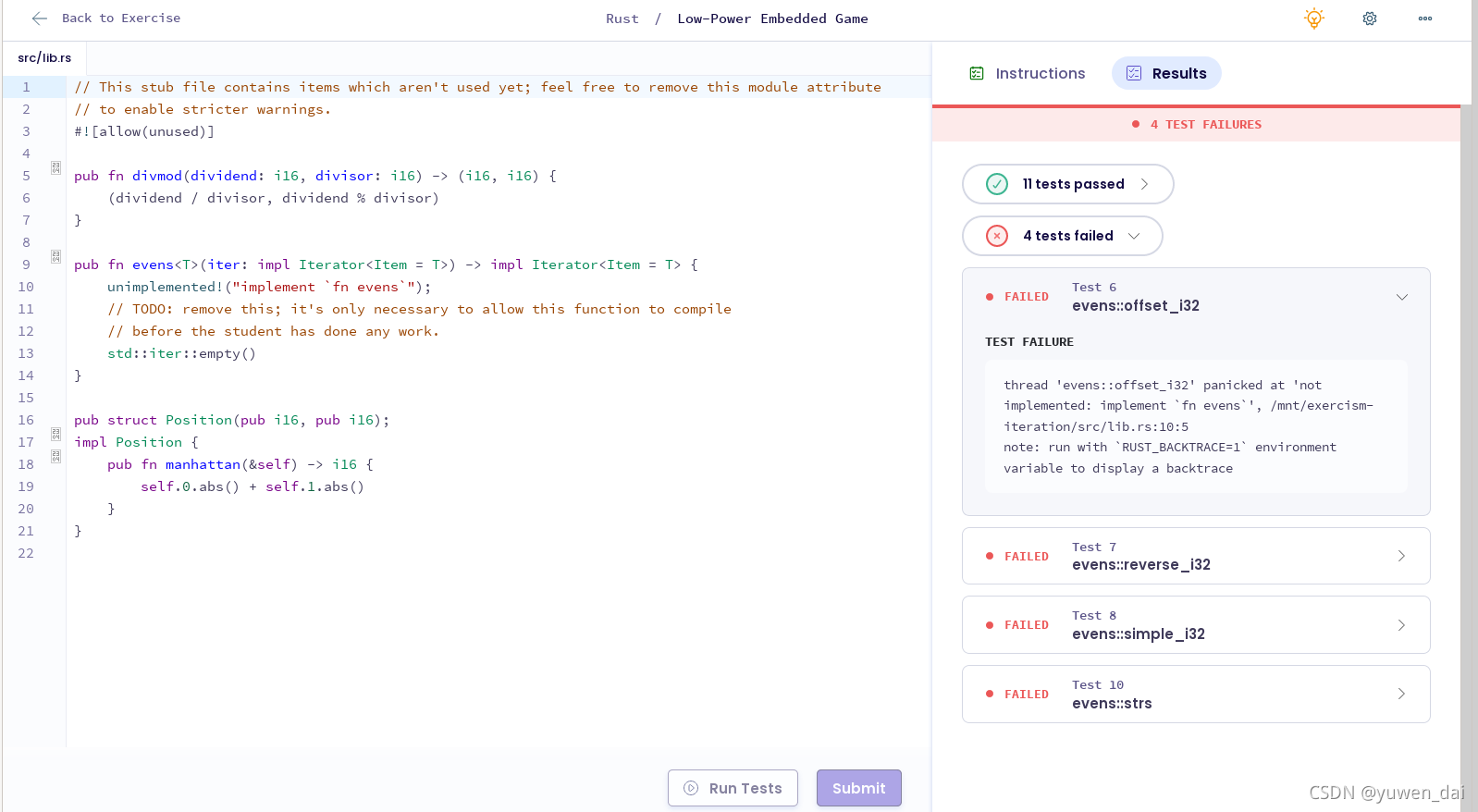
Task: Click the 'pub struct Position' line
Action: (x=232, y=420)
